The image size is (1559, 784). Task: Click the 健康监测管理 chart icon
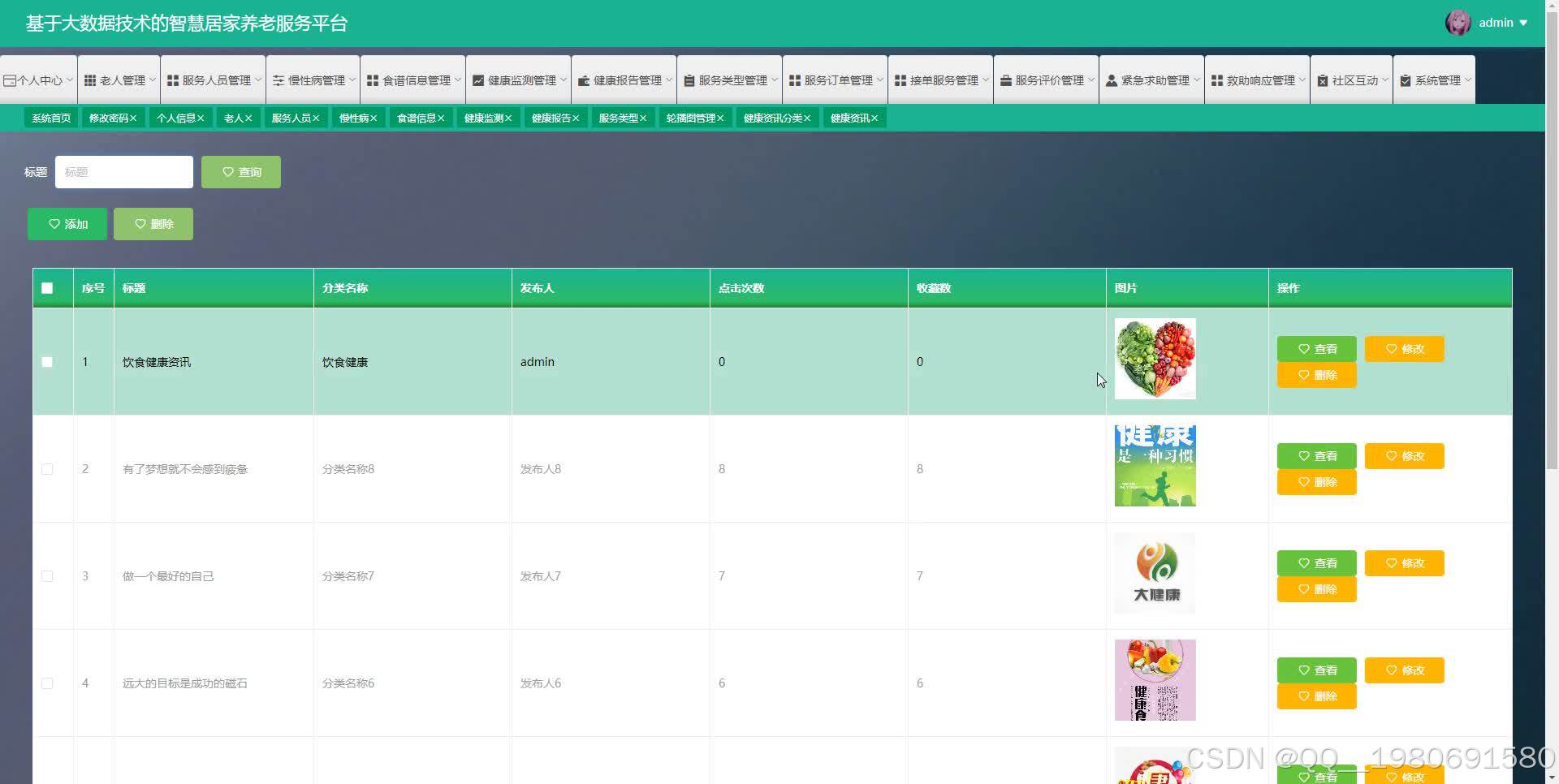(478, 80)
